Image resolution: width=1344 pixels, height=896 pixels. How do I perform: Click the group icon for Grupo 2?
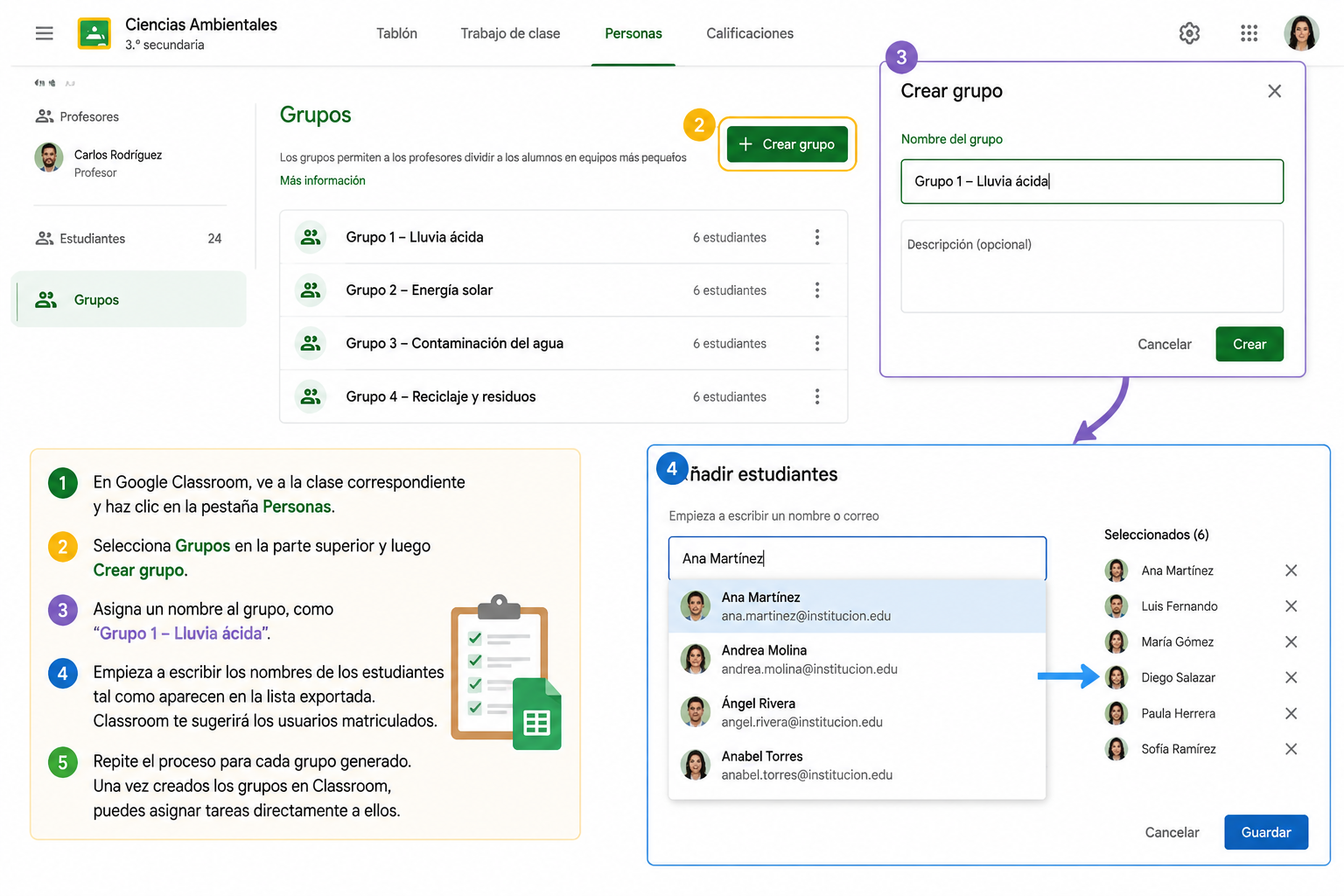[x=311, y=290]
